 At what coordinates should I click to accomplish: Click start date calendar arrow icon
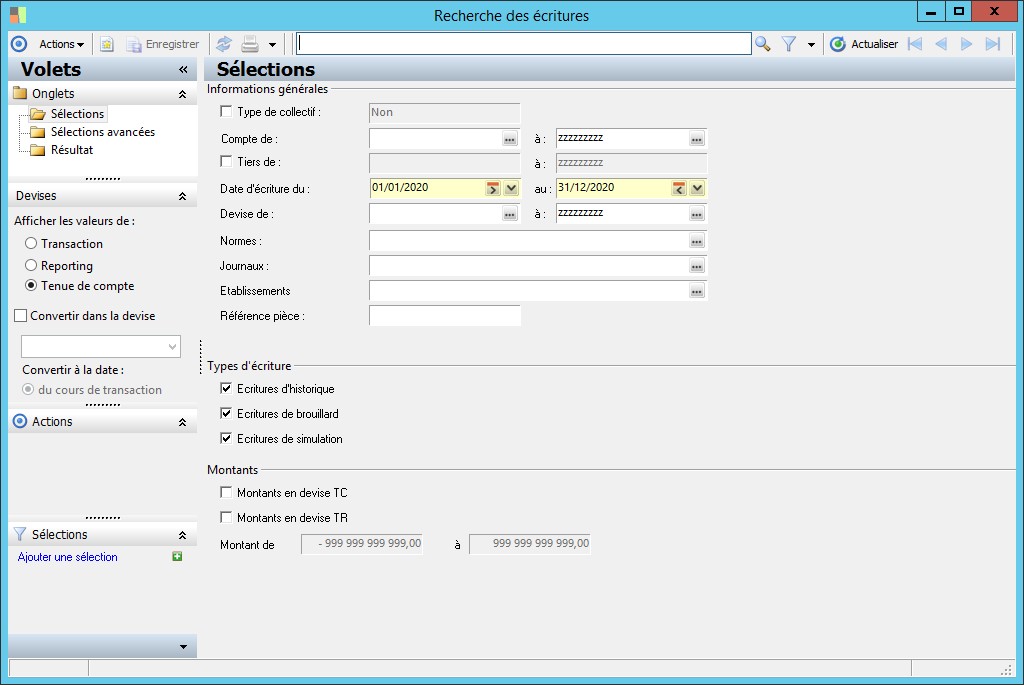492,189
